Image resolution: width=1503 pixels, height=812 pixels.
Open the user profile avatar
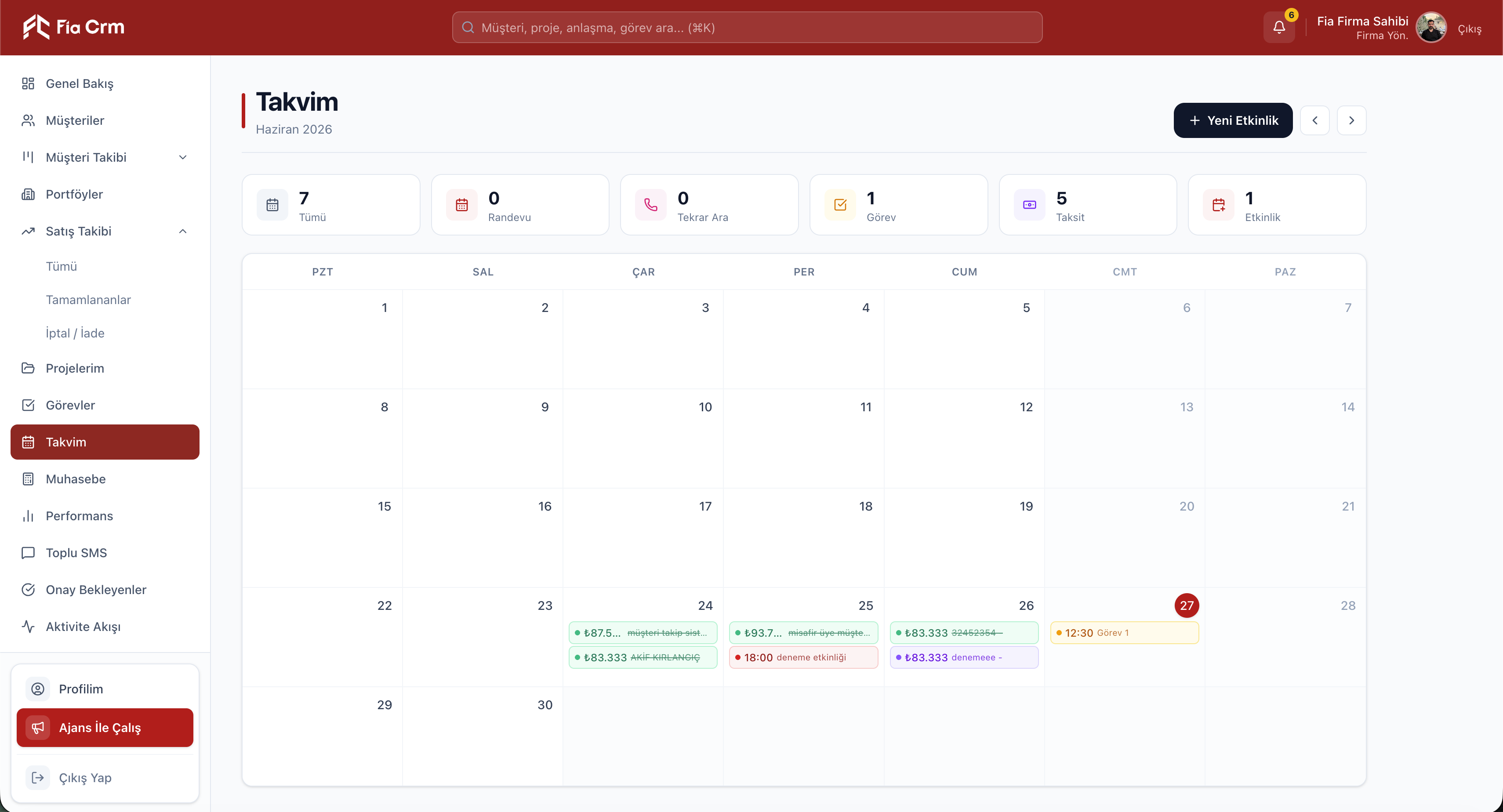[x=1431, y=27]
